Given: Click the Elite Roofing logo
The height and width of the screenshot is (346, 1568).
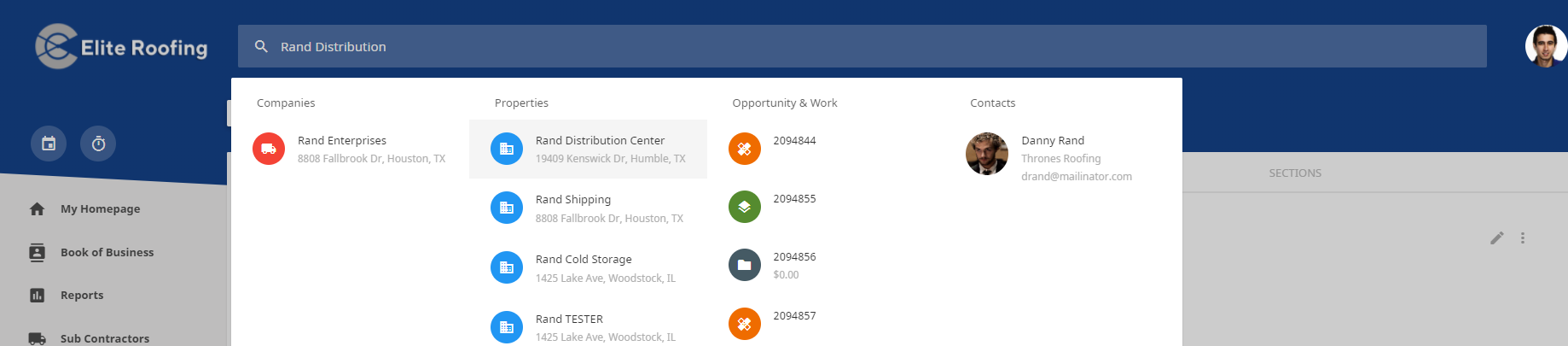Looking at the screenshot, I should coord(121,46).
